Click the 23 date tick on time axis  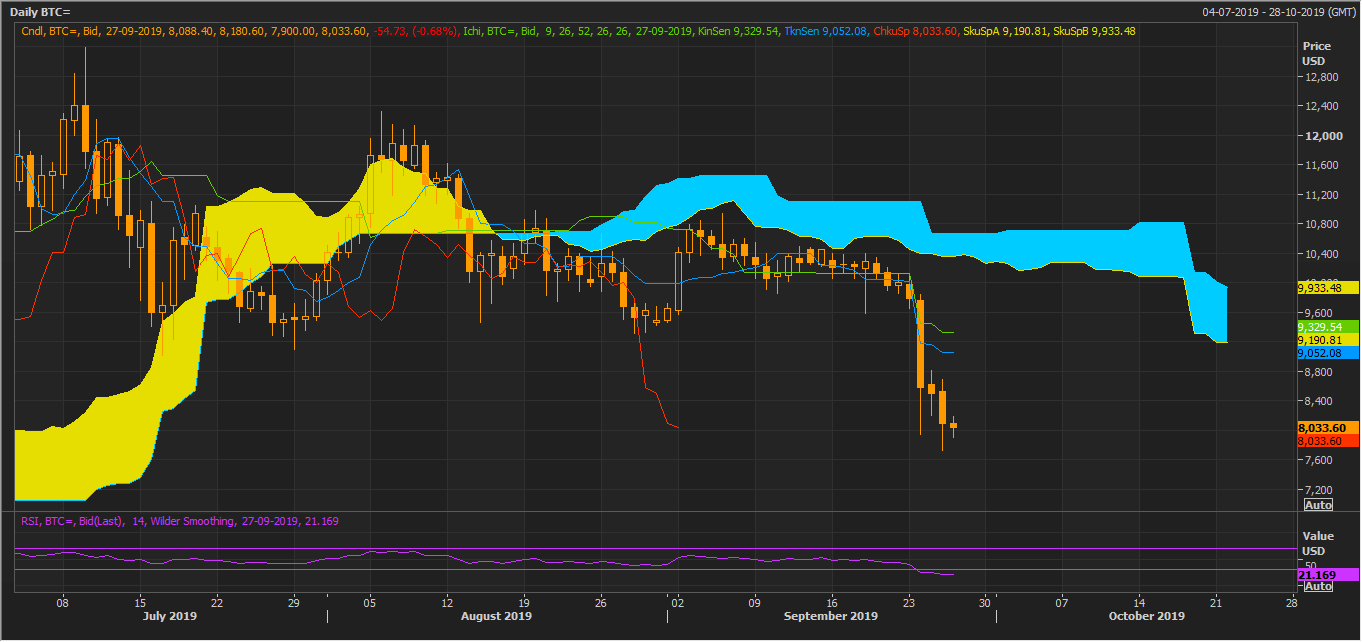coord(908,603)
